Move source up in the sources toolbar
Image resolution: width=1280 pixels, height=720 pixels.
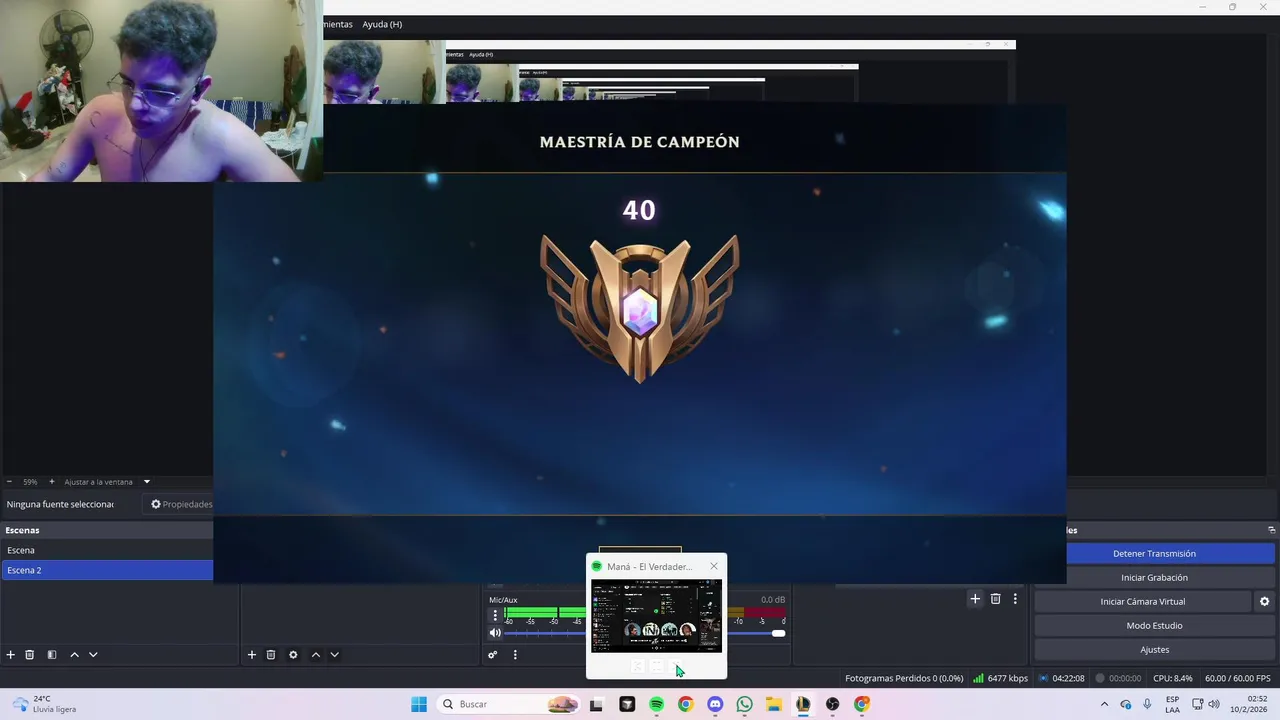coord(316,655)
